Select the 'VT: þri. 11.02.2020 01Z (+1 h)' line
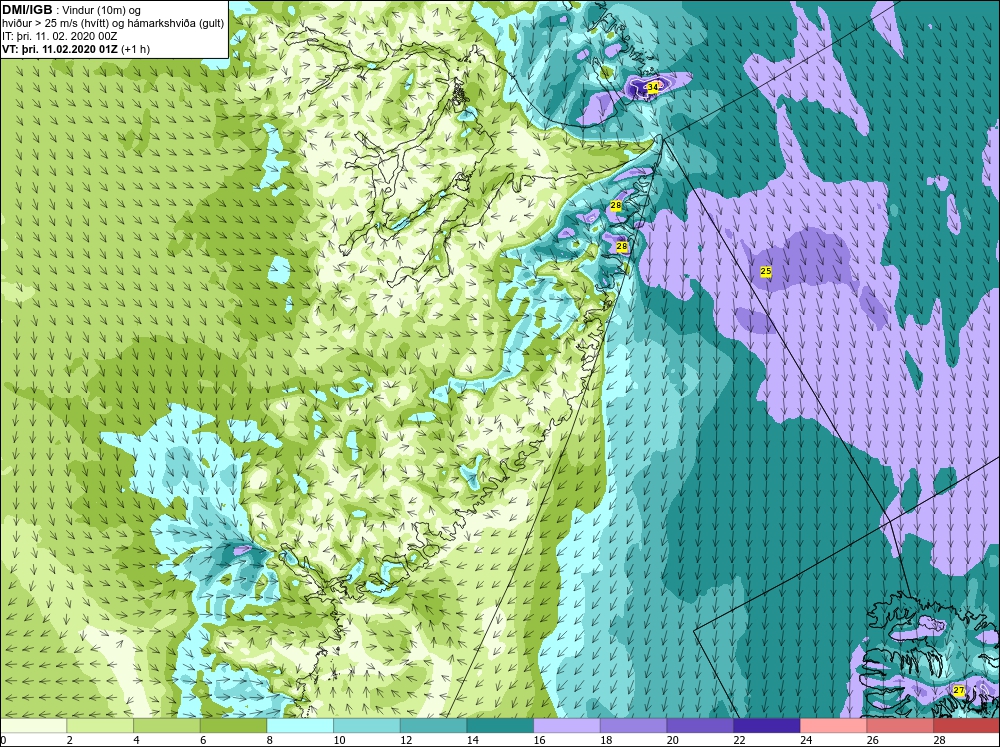This screenshot has width=1000, height=747. pyautogui.click(x=76, y=49)
